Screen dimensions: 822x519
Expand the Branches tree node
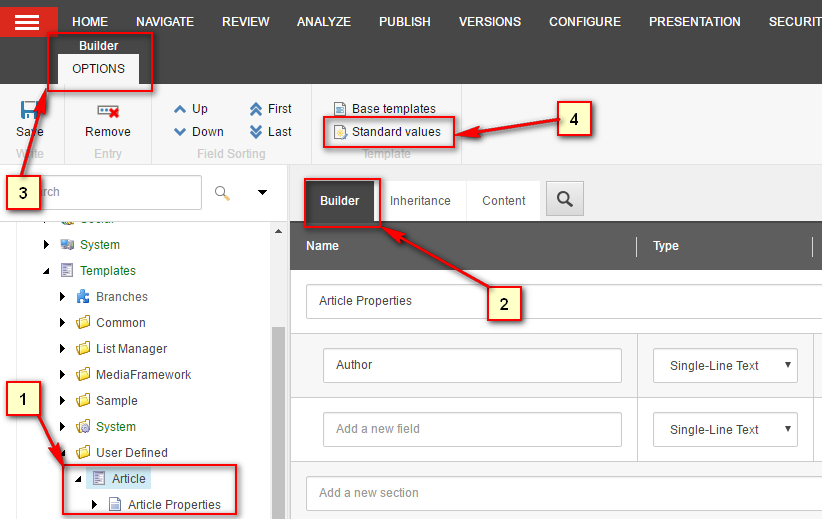pos(62,297)
